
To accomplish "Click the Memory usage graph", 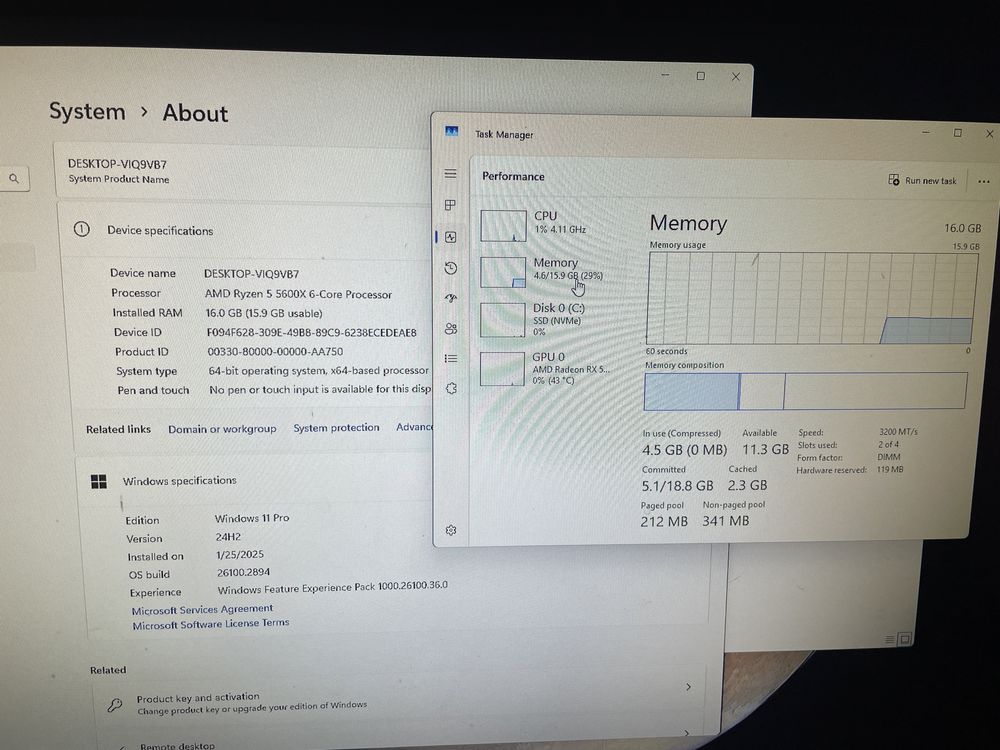I will (812, 298).
